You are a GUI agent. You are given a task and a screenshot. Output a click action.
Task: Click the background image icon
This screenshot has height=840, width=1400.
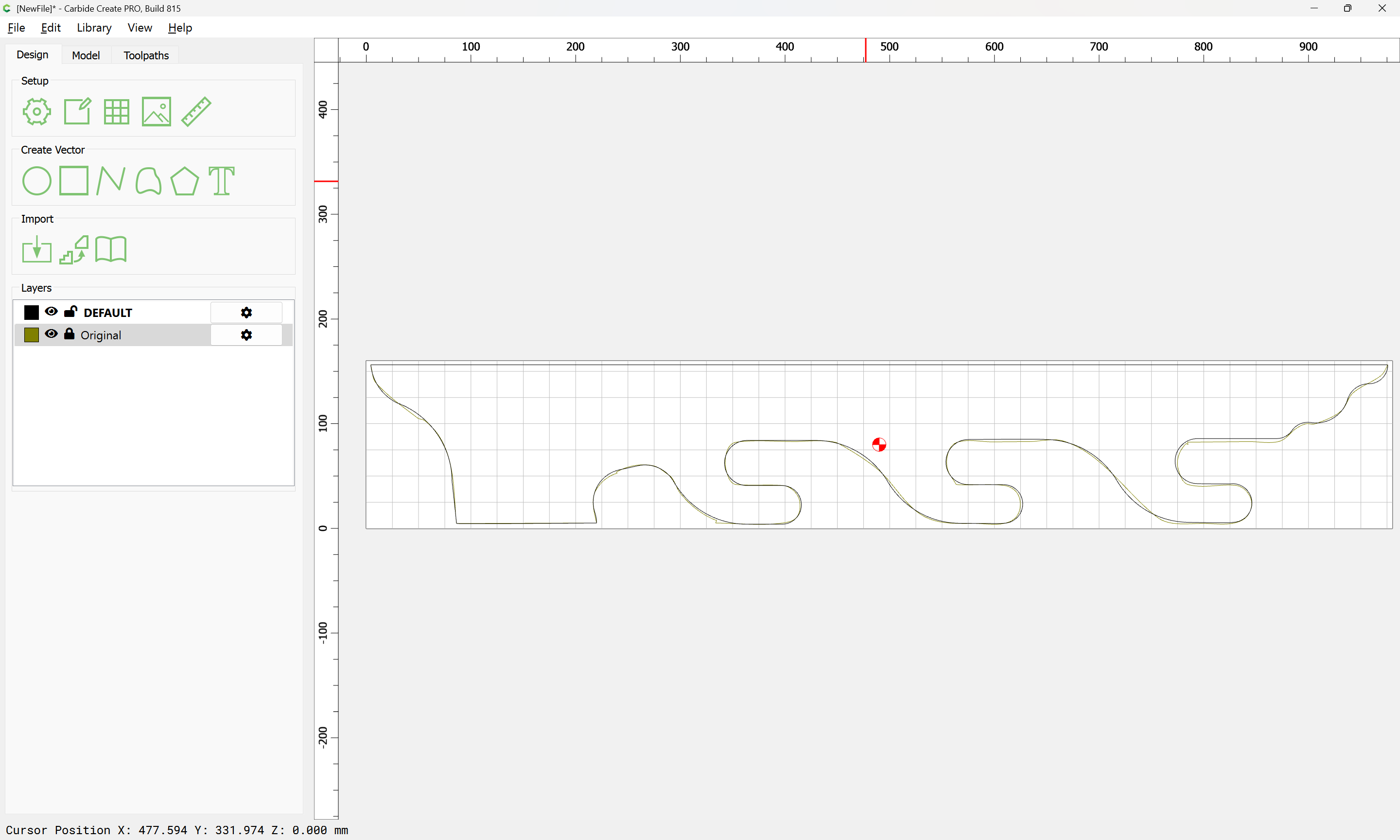tap(156, 111)
